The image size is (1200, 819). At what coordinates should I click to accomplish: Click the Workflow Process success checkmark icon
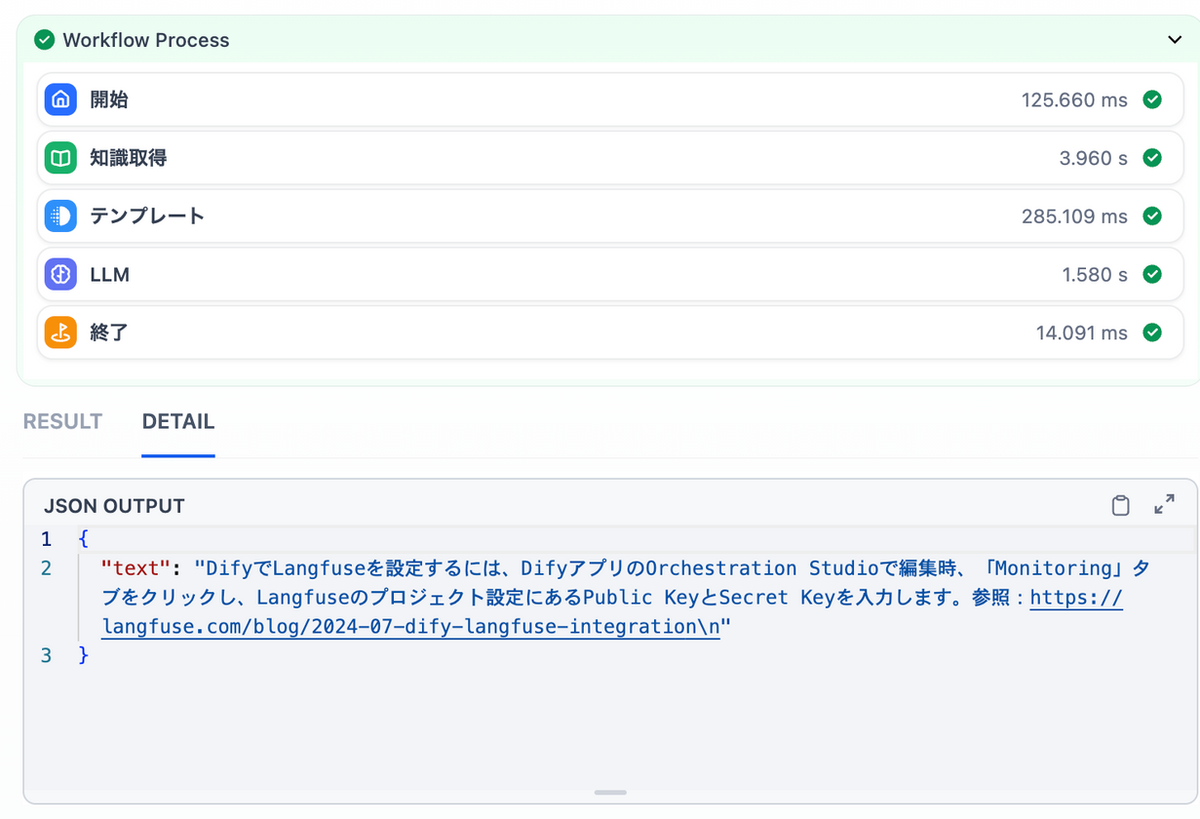(x=44, y=40)
